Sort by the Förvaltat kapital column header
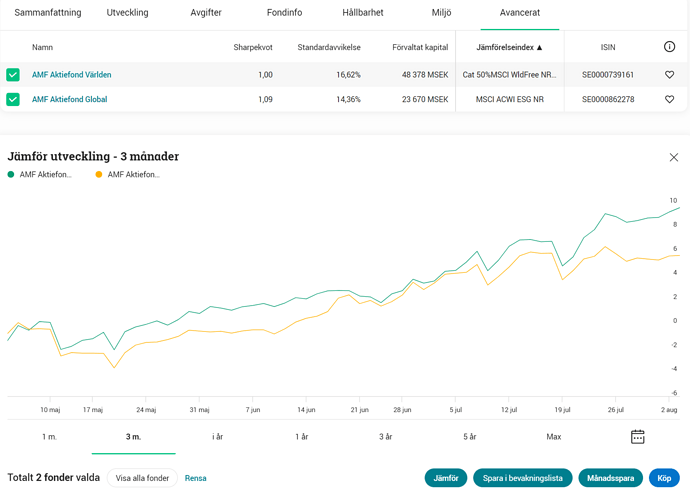Image resolution: width=690 pixels, height=497 pixels. [x=420, y=47]
